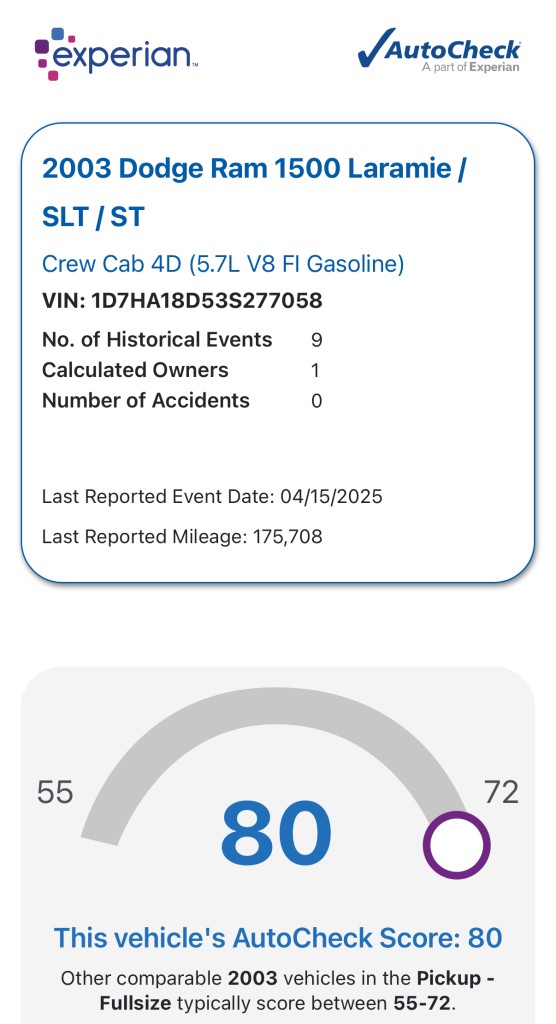556x1024 pixels.
Task: Click the AutoCheck checkmark logo
Action: 438,50
